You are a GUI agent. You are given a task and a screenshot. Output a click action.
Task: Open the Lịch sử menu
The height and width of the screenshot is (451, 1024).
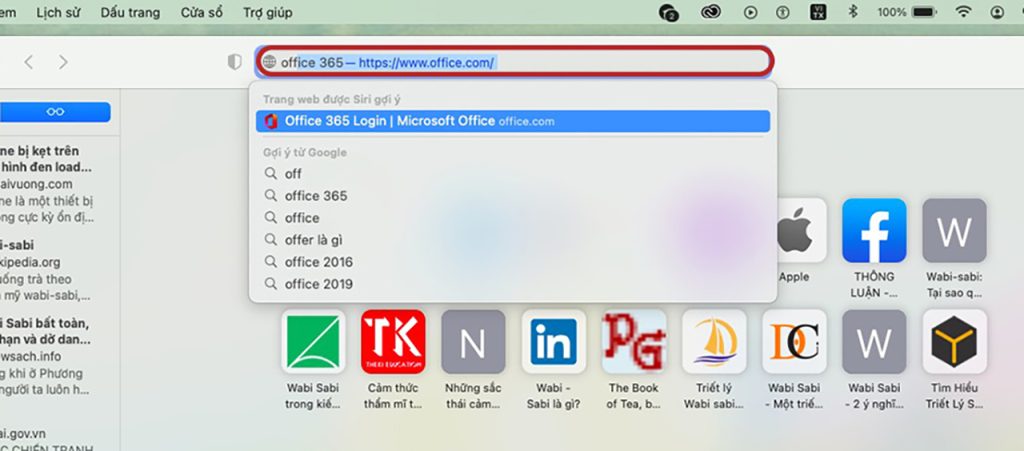(59, 13)
